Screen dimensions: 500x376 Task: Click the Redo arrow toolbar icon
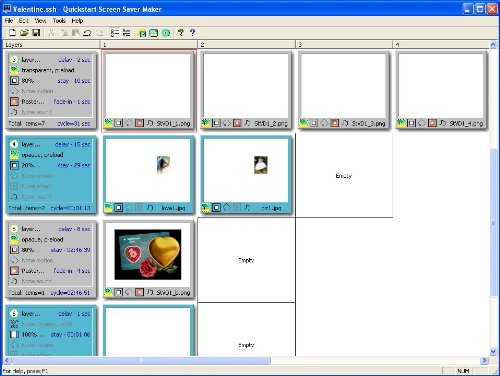coord(100,33)
